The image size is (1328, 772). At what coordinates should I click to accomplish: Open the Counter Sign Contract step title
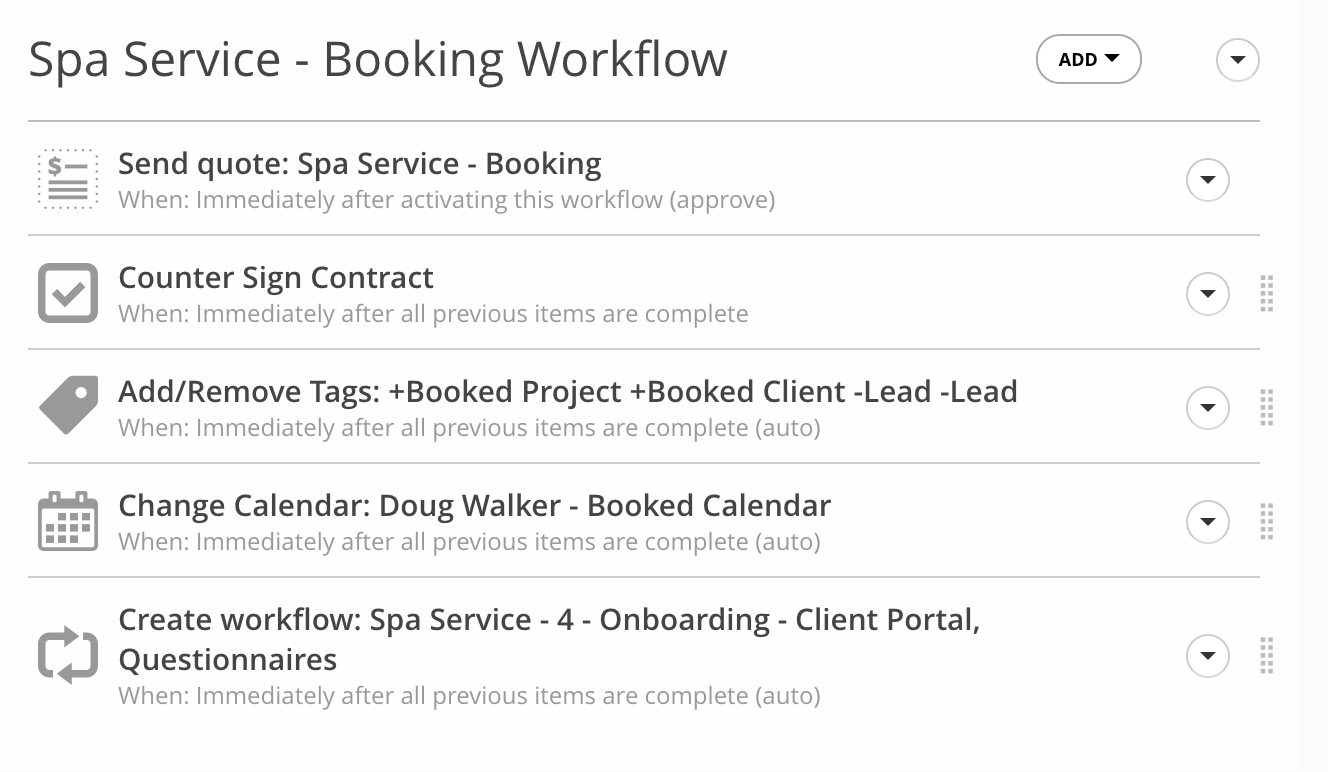tap(276, 278)
